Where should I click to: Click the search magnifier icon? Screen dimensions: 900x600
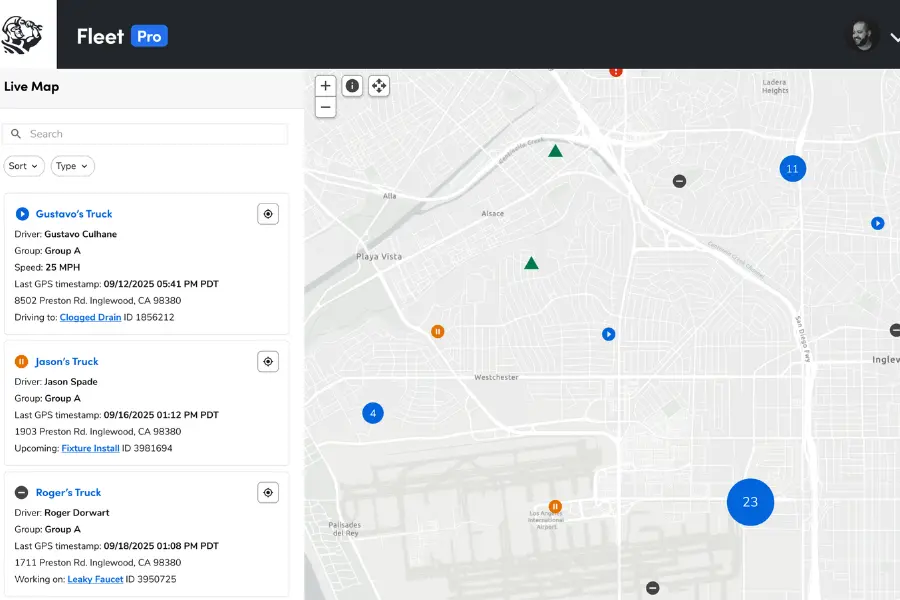(16, 134)
